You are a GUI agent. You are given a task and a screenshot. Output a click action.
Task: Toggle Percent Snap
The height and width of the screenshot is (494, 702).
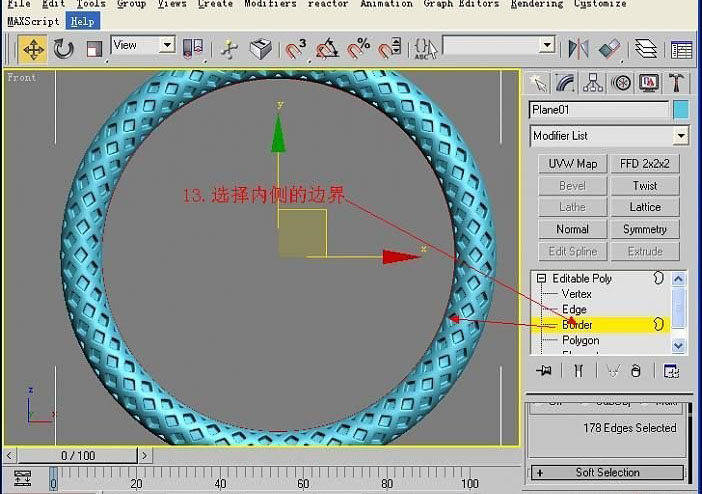pos(359,49)
